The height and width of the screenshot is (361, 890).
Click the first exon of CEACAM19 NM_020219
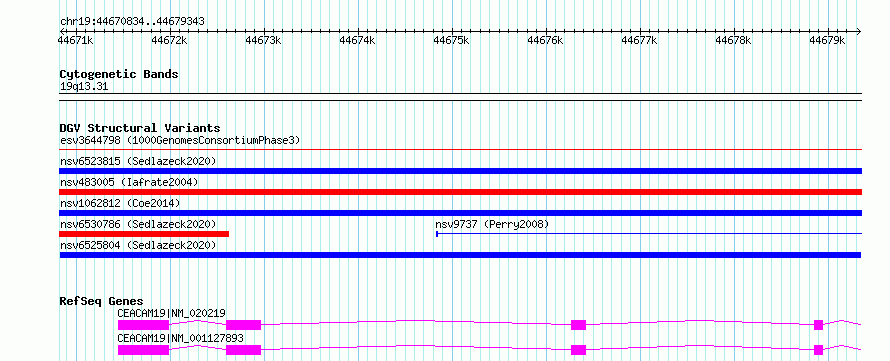143,325
